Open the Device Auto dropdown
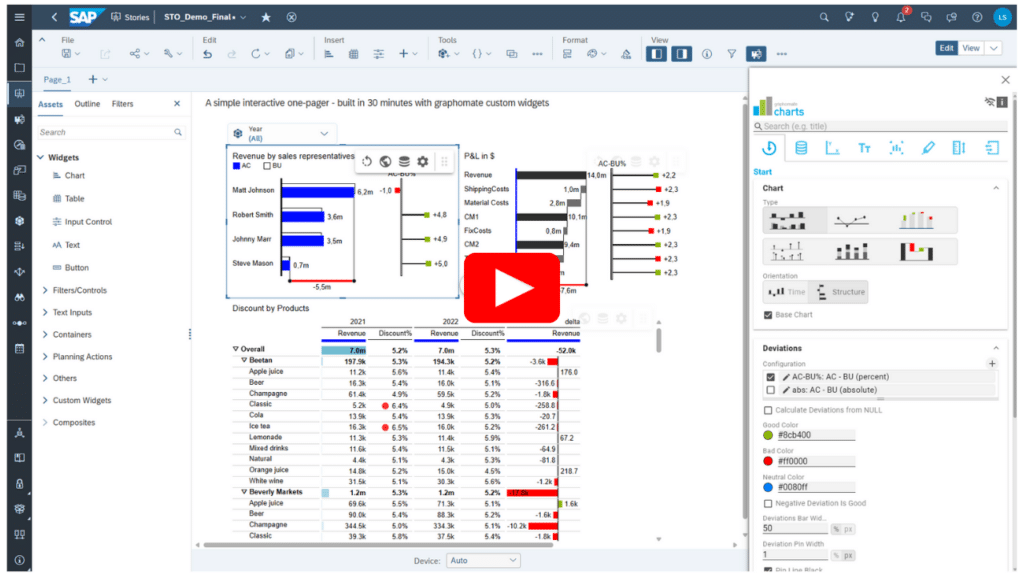The width and height of the screenshot is (1024, 576). pyautogui.click(x=483, y=560)
